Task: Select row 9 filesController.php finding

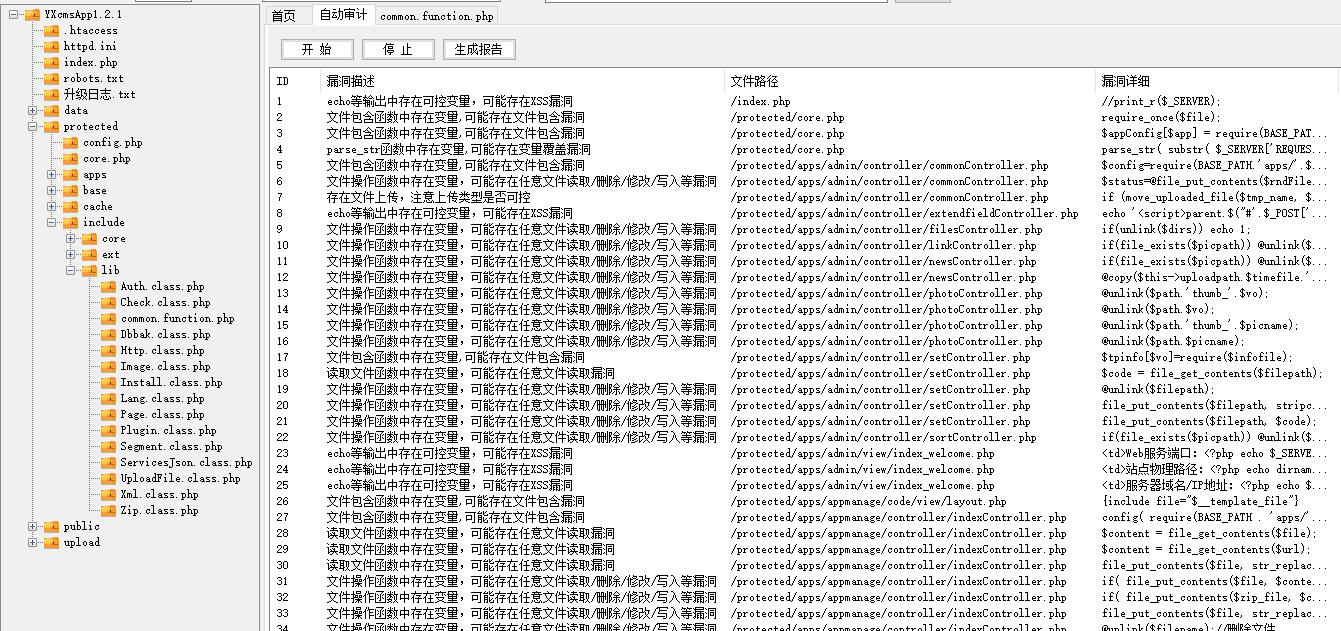Action: (x=805, y=229)
